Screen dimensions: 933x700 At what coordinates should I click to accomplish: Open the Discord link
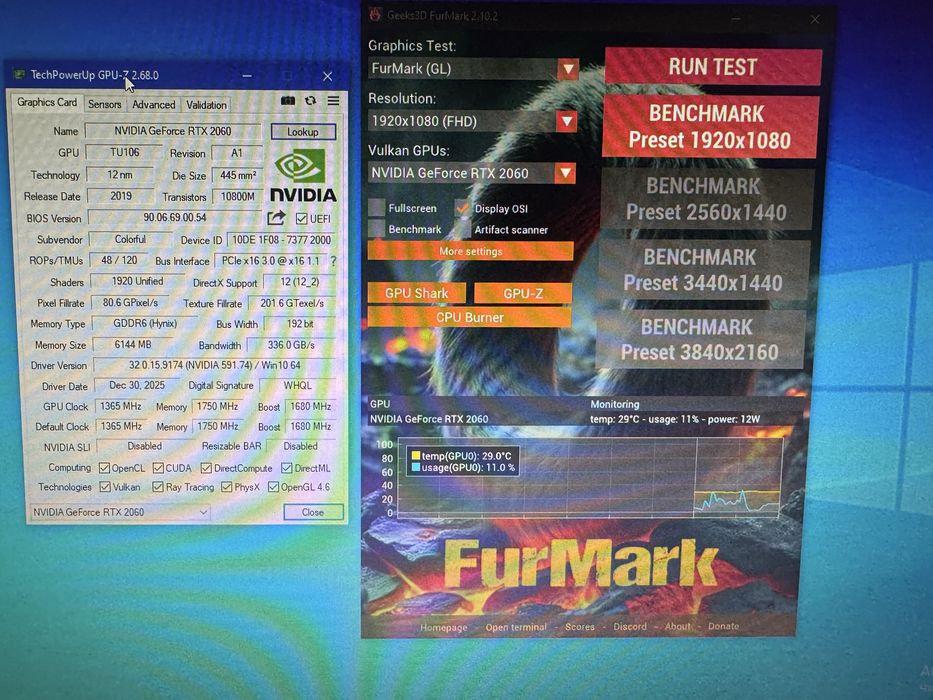point(630,626)
